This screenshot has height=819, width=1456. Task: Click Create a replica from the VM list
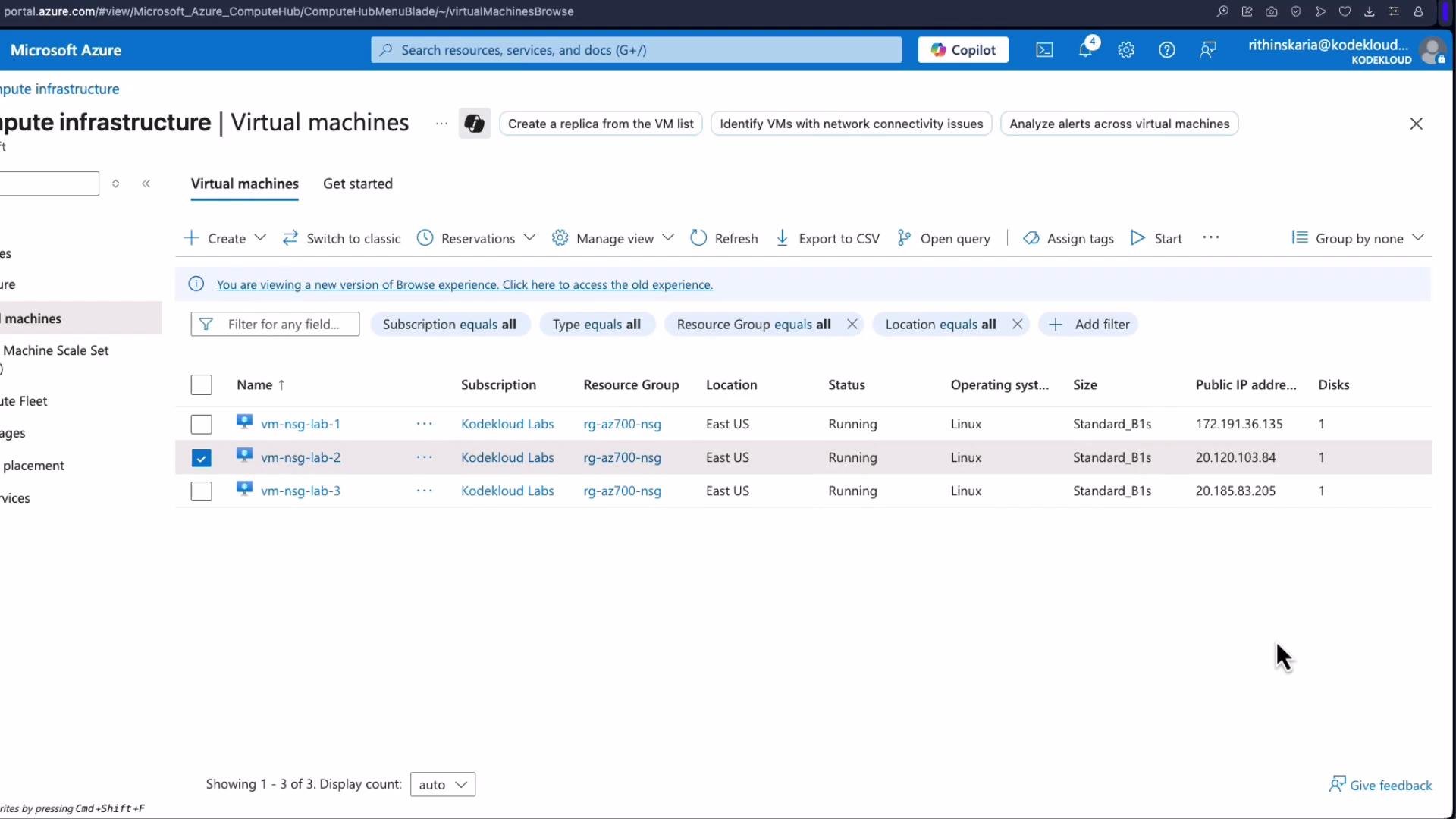pyautogui.click(x=601, y=124)
